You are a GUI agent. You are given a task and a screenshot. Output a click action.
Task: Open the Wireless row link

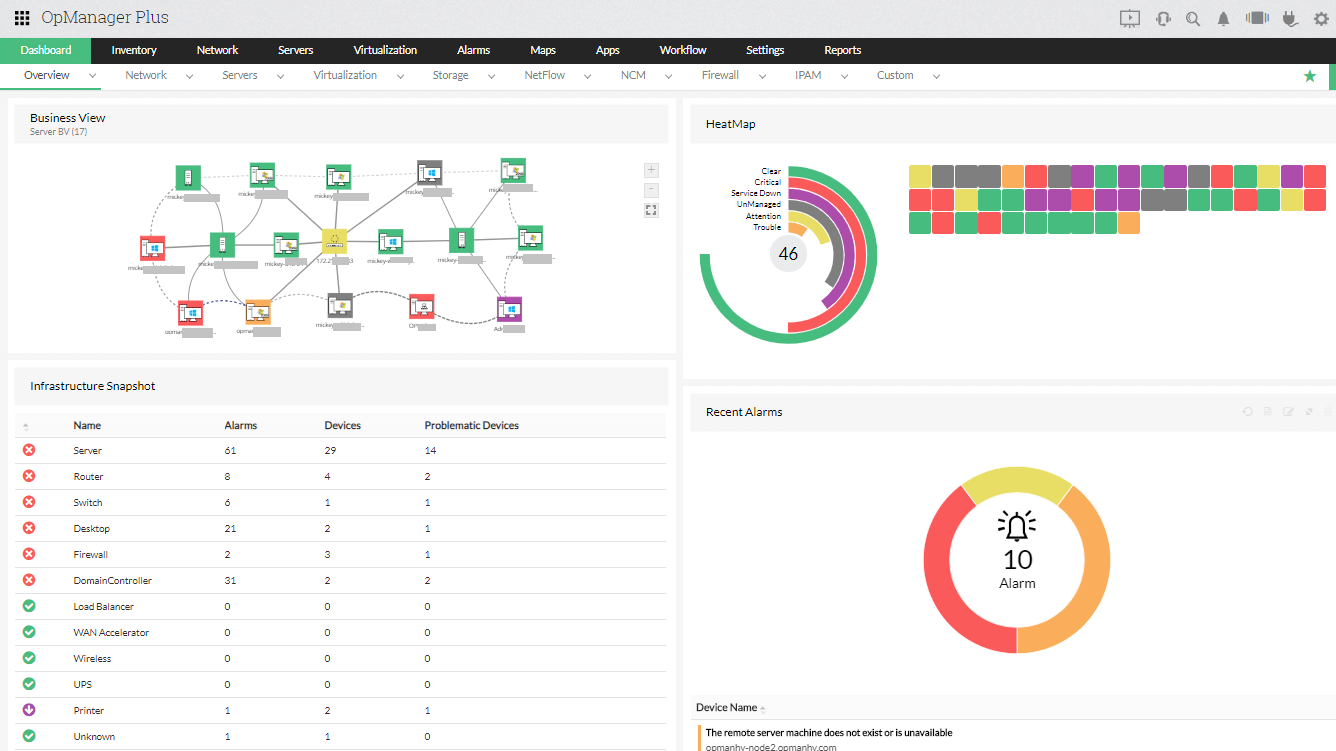click(92, 659)
